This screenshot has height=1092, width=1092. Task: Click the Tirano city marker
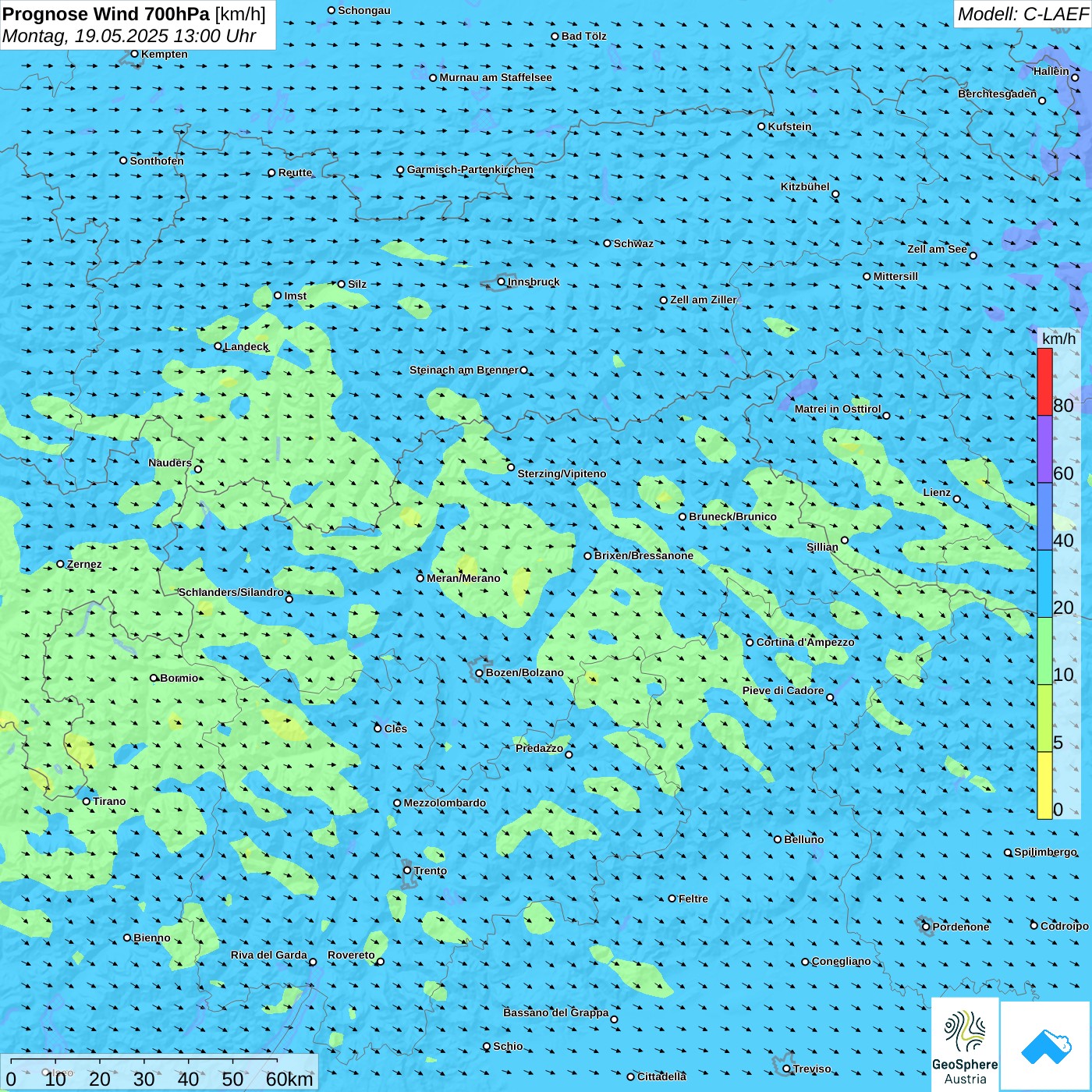(x=87, y=801)
